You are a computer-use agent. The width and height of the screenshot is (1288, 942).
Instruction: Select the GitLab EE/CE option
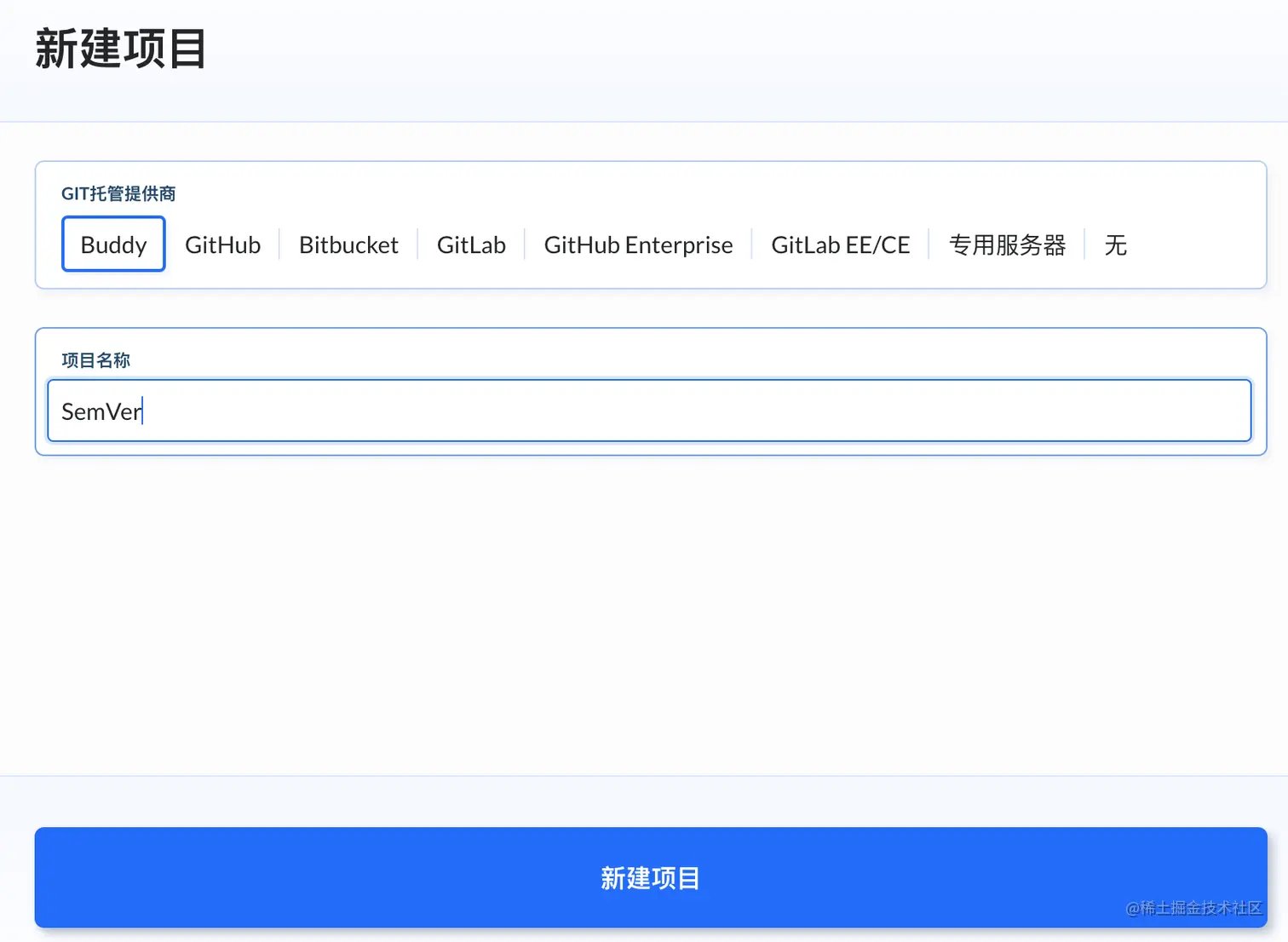coord(840,244)
